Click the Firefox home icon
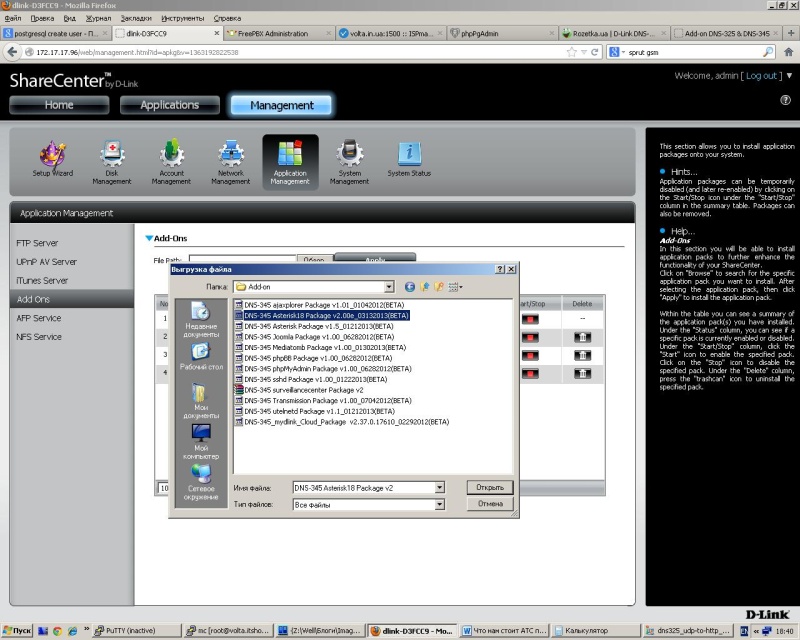Screen dimensions: 800x640 [x=788, y=52]
